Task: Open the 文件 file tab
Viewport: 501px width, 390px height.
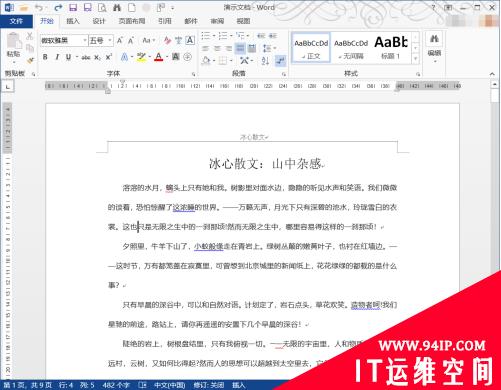Action: [16, 21]
